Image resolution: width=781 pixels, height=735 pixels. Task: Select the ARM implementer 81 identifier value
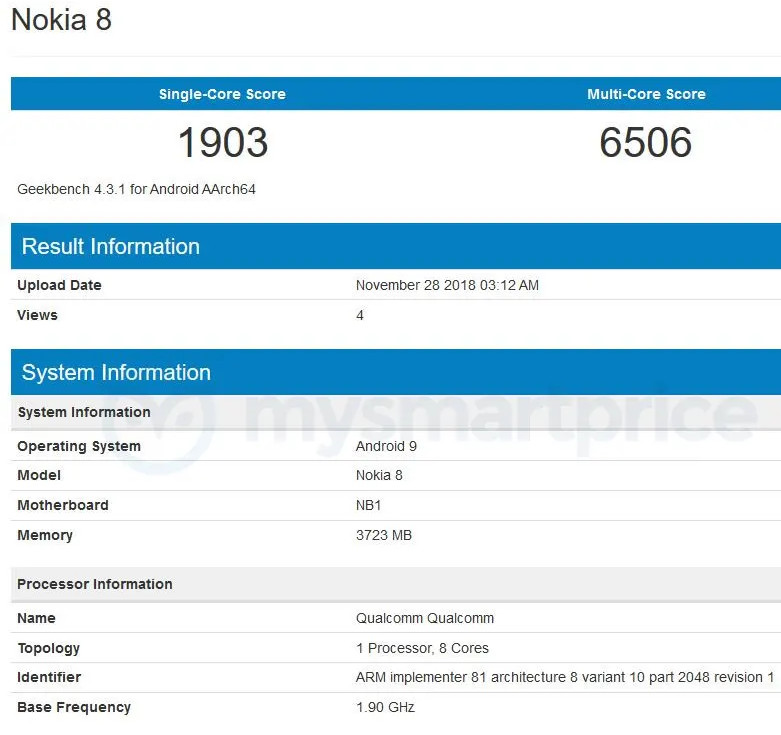[565, 677]
